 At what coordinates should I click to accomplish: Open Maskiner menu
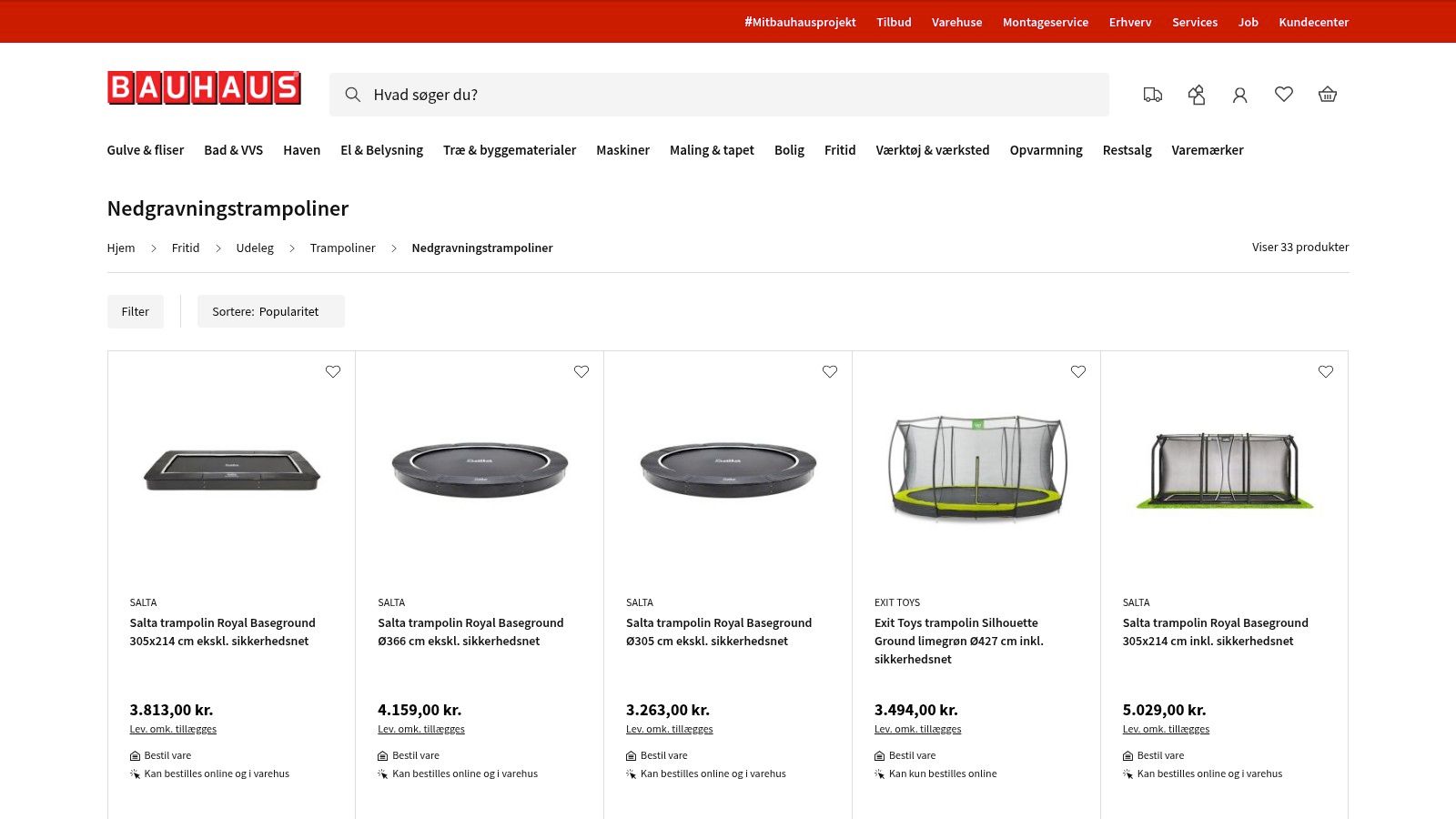pos(623,150)
